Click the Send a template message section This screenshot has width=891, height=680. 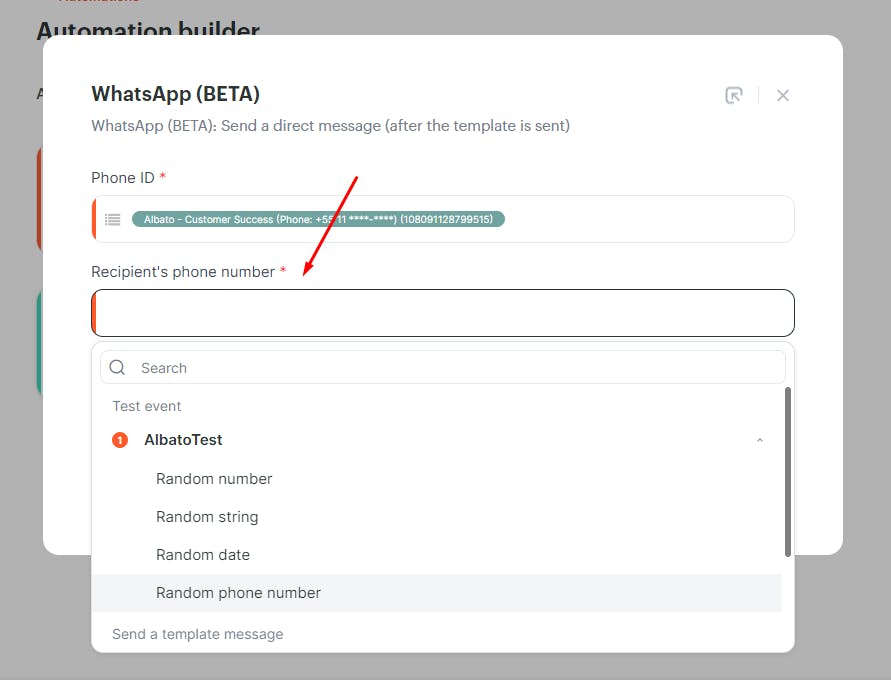(x=197, y=634)
